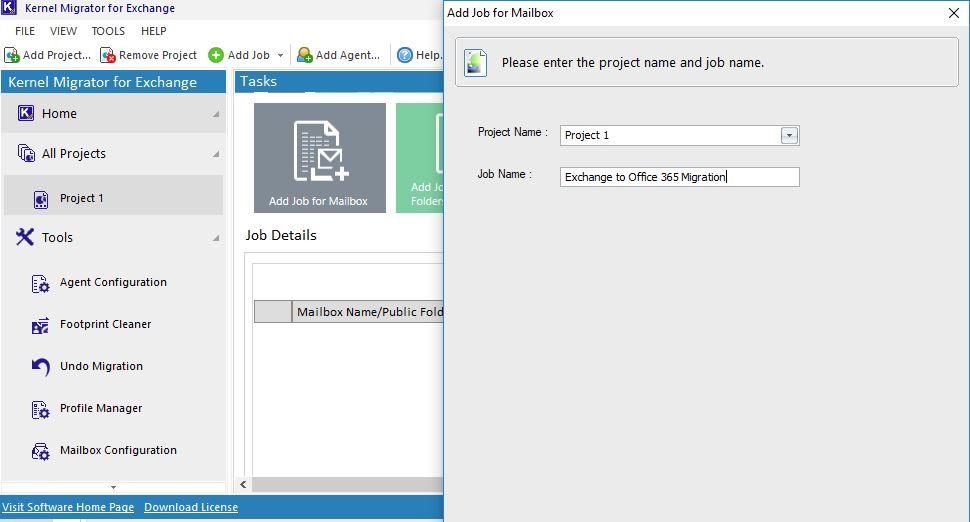Click the Tools wrench icon
Image resolution: width=970 pixels, height=522 pixels.
25,237
